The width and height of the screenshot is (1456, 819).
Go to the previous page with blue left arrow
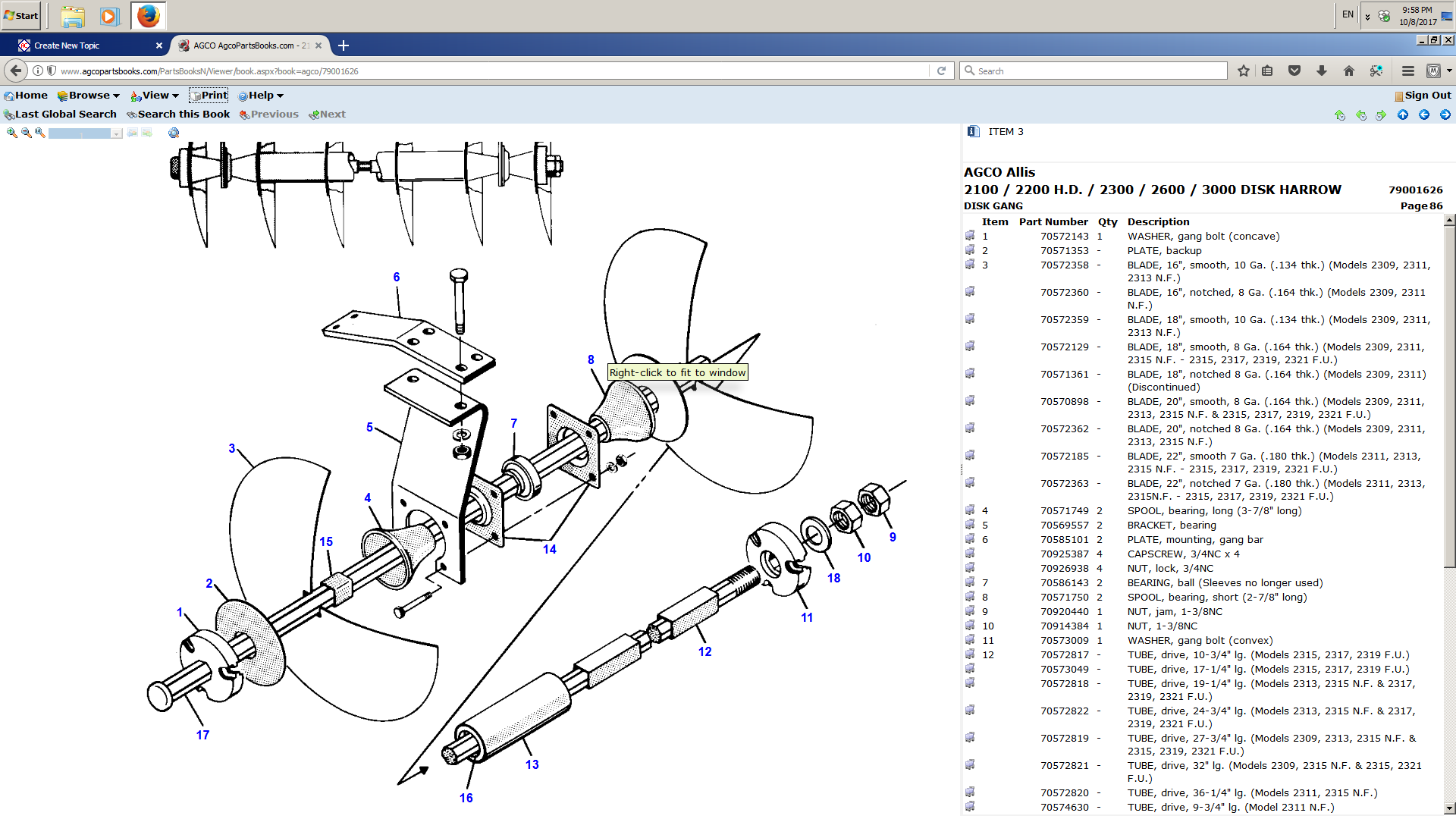[x=1424, y=115]
